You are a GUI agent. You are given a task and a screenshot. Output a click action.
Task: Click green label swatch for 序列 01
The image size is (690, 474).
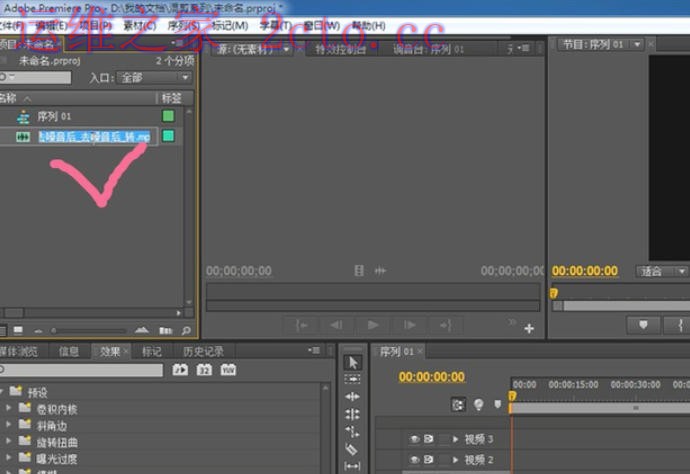[168, 116]
